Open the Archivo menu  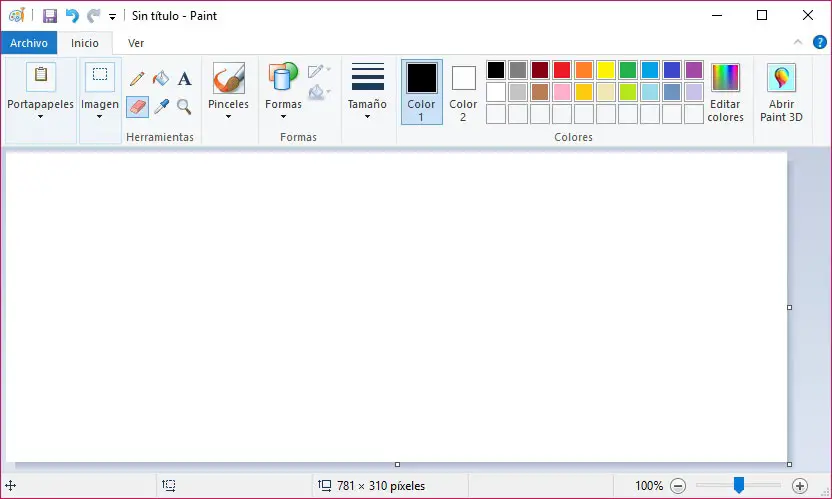pos(29,42)
